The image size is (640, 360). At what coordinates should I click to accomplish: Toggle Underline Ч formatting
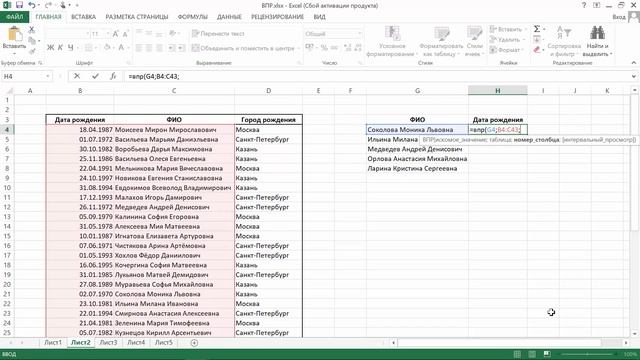(71, 48)
